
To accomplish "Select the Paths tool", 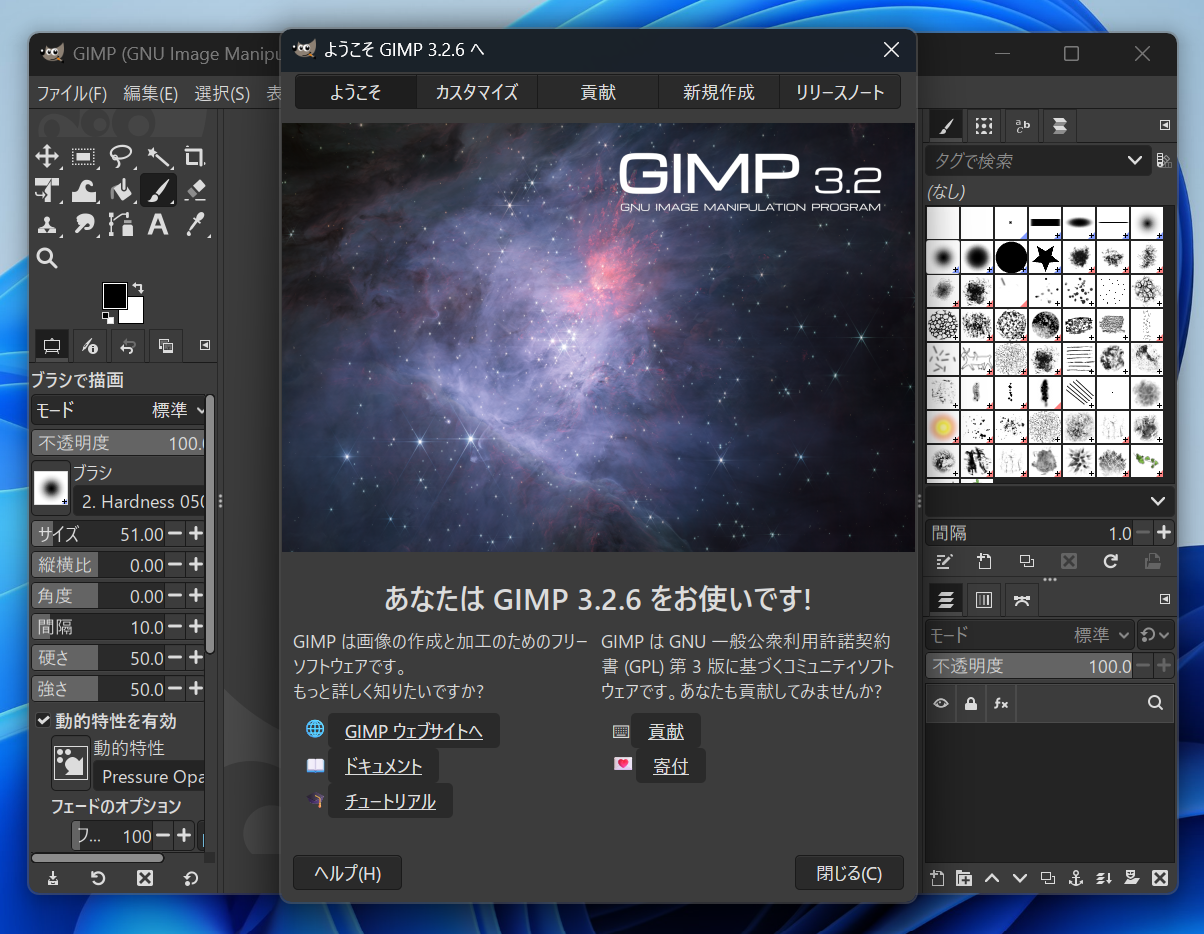I will (x=121, y=224).
